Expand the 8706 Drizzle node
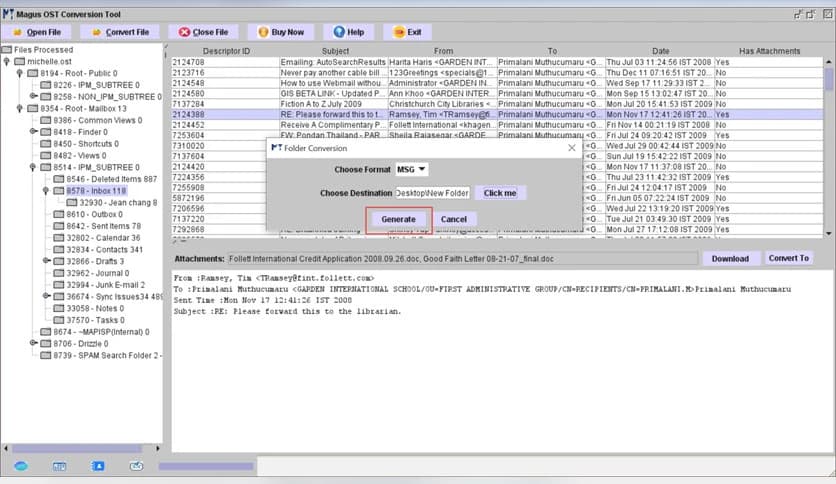This screenshot has width=836, height=484. tap(33, 343)
